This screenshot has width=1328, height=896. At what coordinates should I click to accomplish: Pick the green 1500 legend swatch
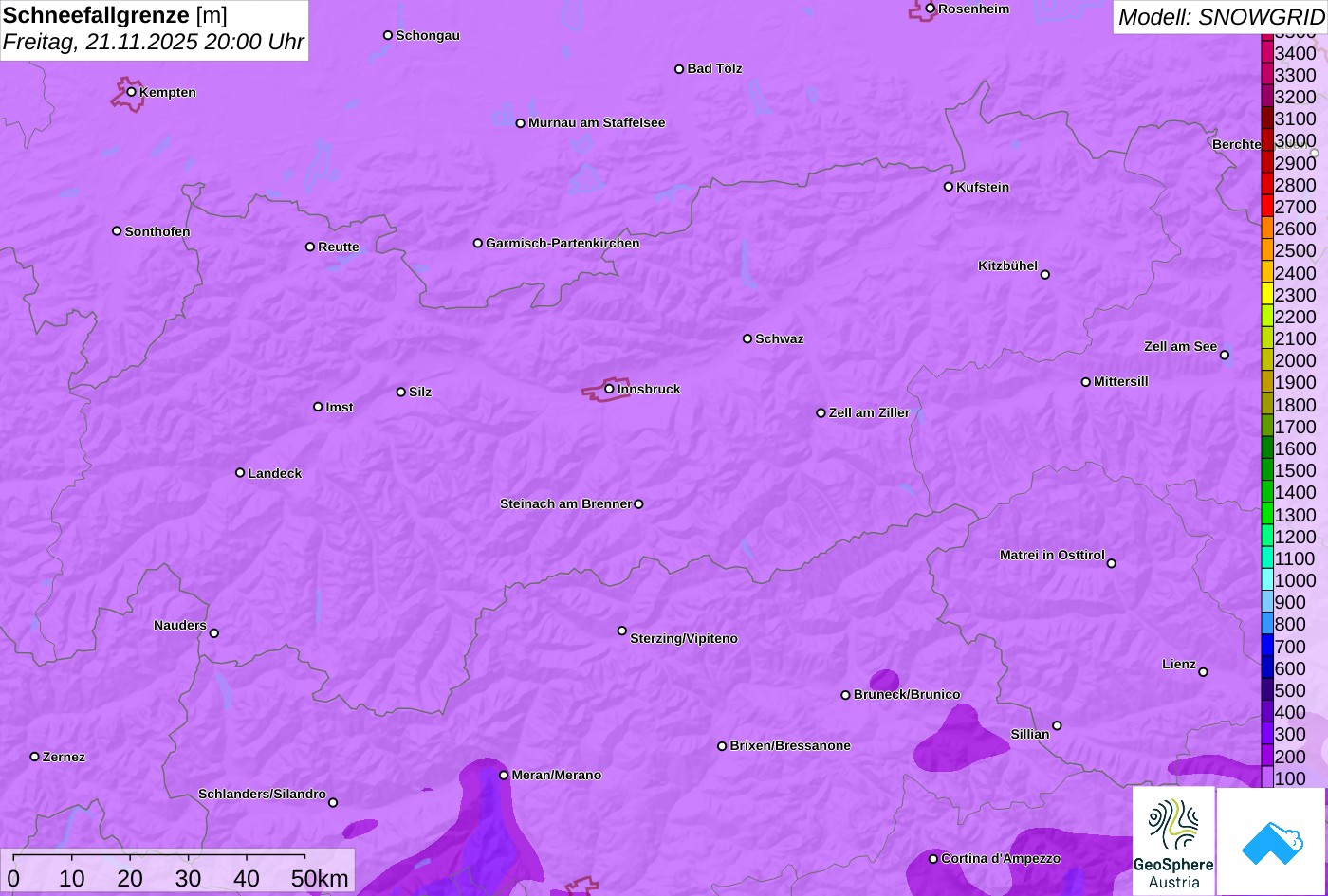click(x=1266, y=469)
